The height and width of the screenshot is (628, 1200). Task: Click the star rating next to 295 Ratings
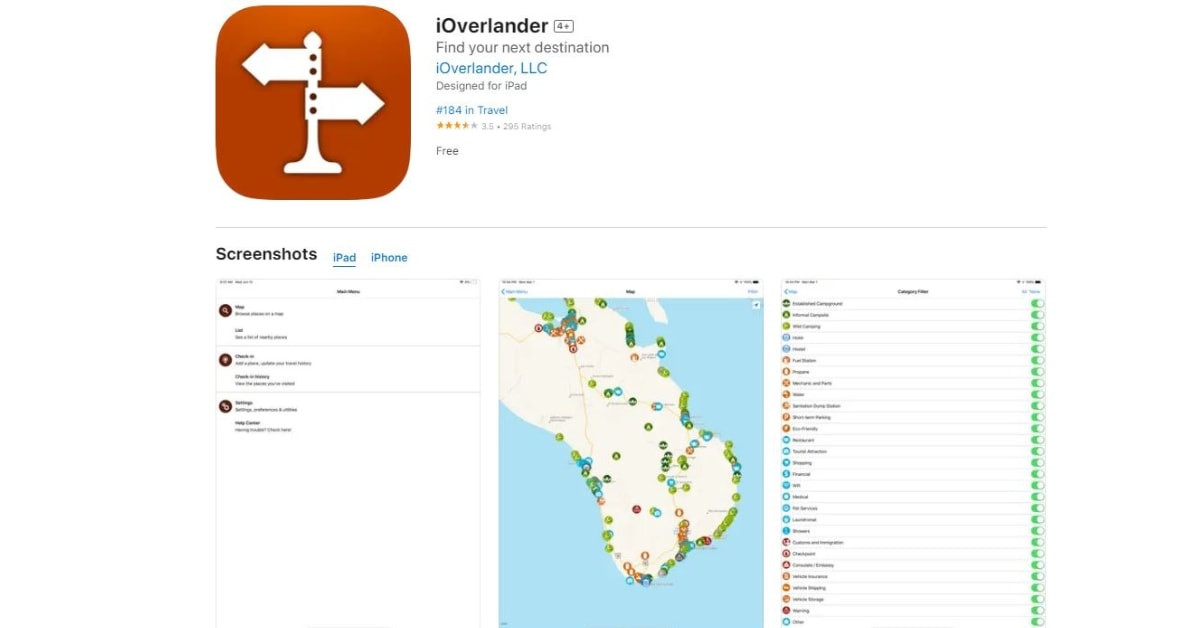tap(456, 126)
